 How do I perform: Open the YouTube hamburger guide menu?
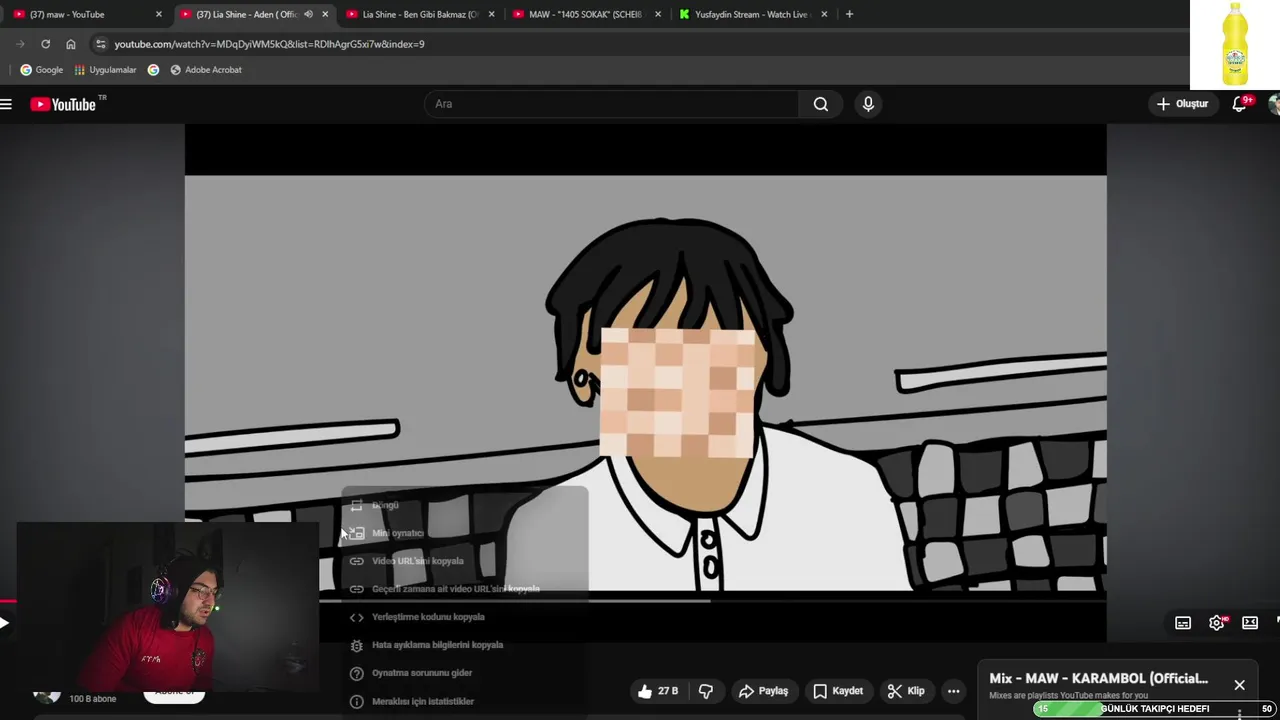click(6, 104)
